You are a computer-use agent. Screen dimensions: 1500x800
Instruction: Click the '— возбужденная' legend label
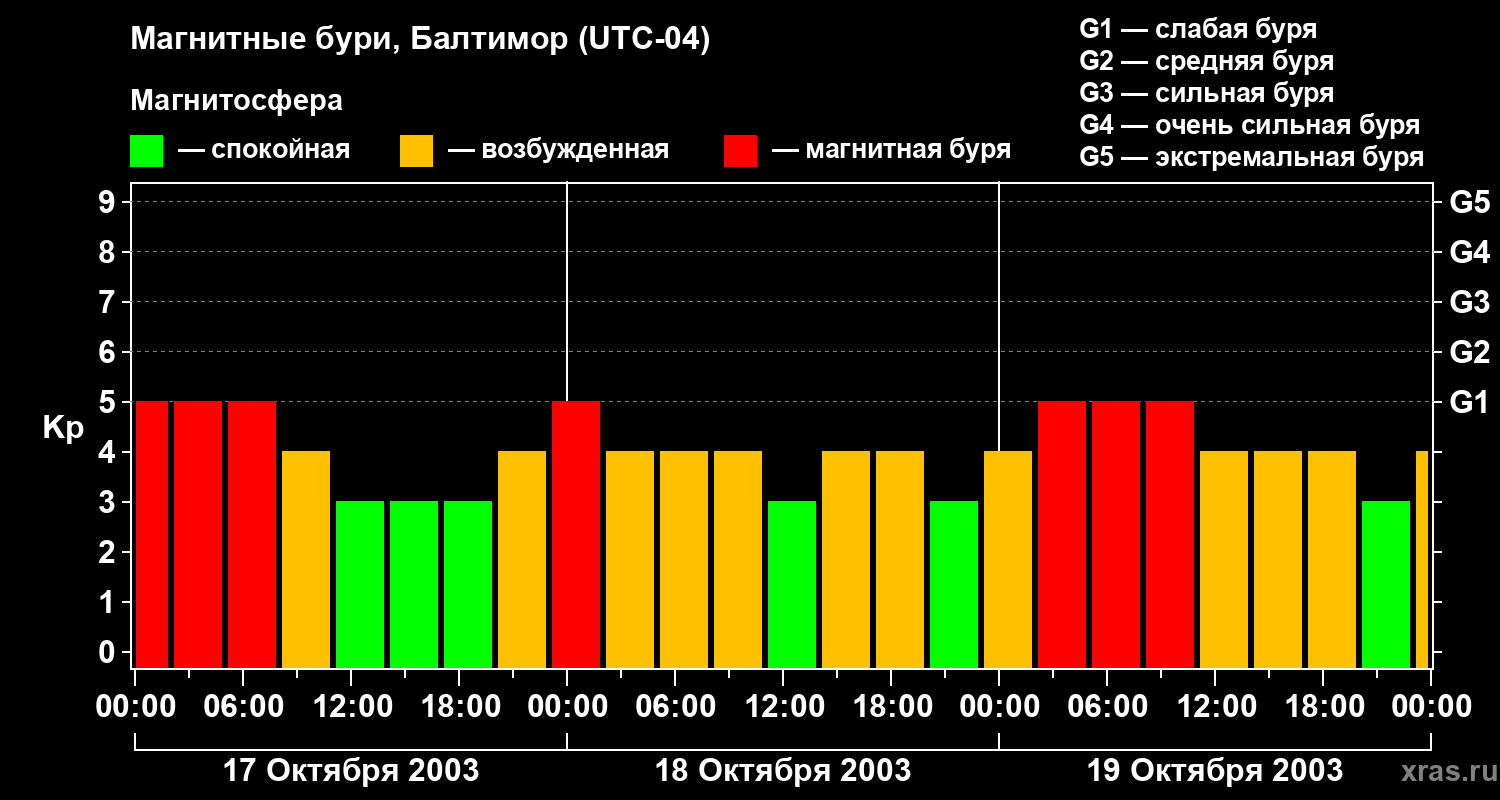[x=558, y=151]
